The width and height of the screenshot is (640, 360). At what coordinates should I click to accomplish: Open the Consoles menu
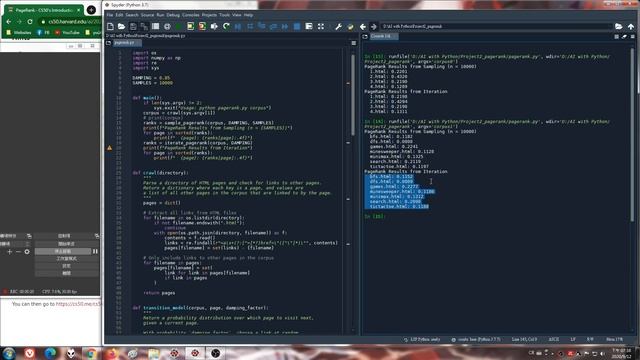pos(191,15)
